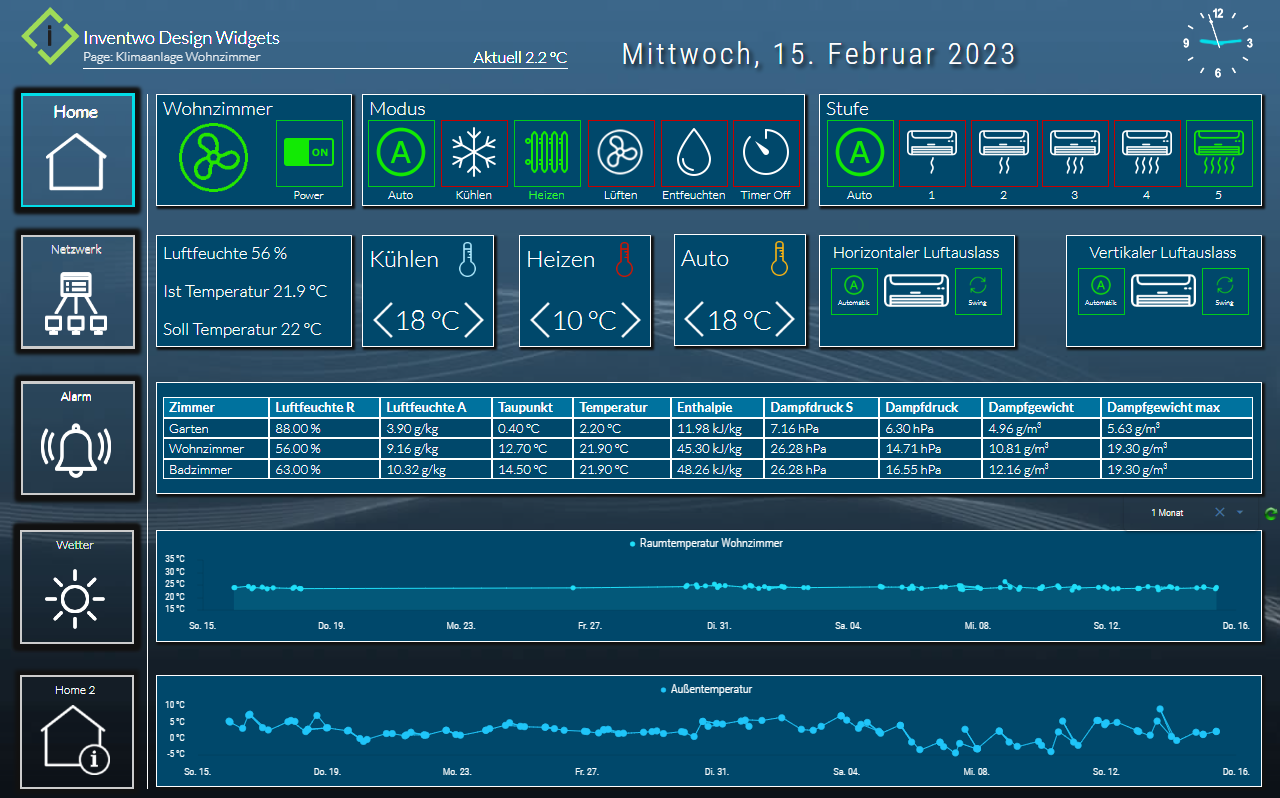1280x798 pixels.
Task: Select the Garten table row
Action: (x=708, y=428)
